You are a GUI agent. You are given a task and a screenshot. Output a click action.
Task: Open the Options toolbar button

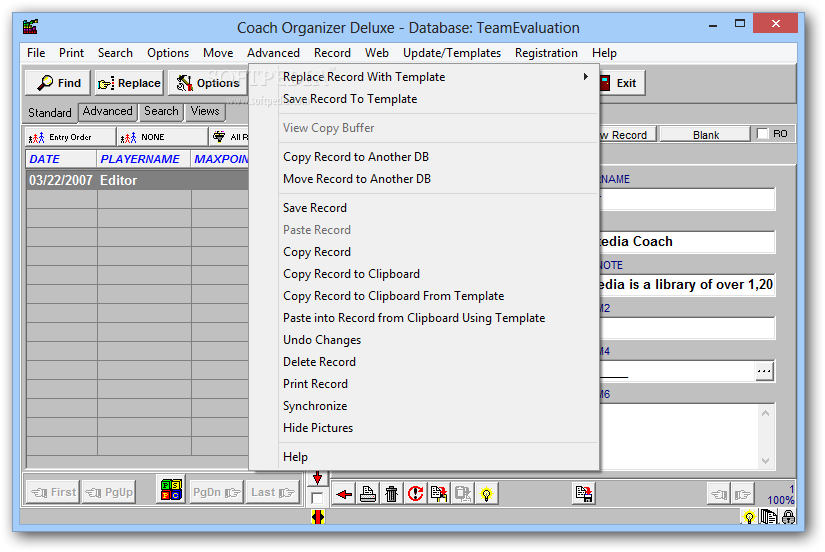[x=208, y=83]
